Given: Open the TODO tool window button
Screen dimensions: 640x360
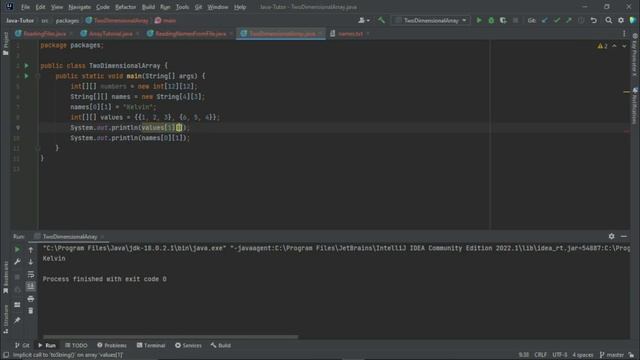Looking at the screenshot, I should (76, 345).
